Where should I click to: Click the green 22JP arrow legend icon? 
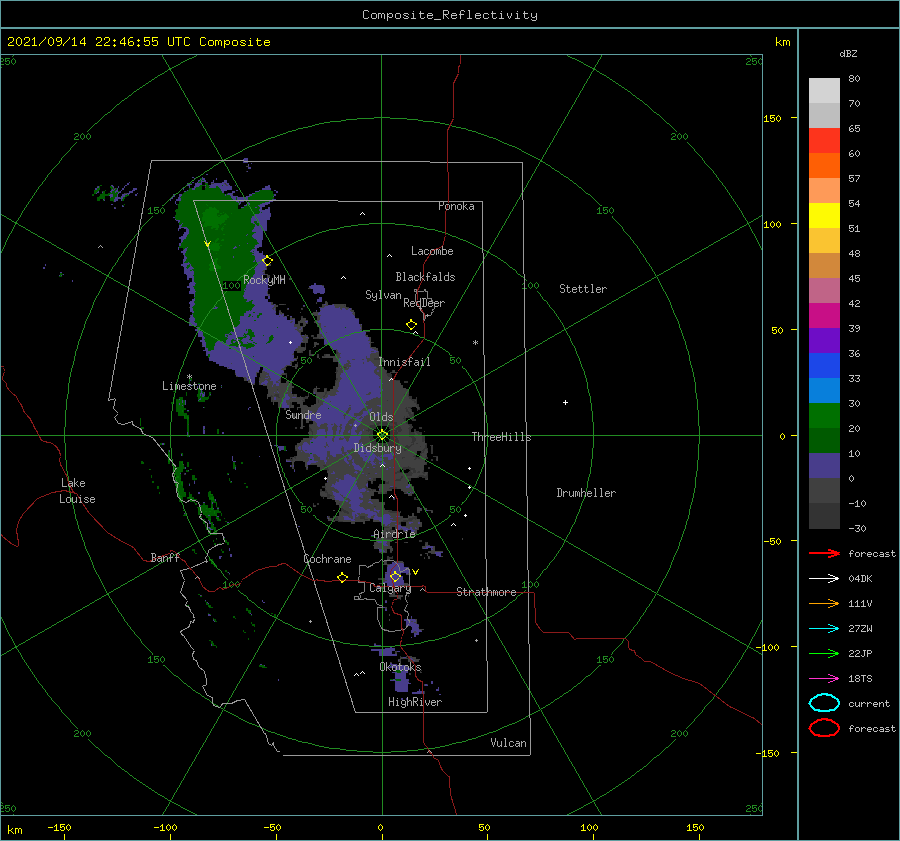[824, 653]
